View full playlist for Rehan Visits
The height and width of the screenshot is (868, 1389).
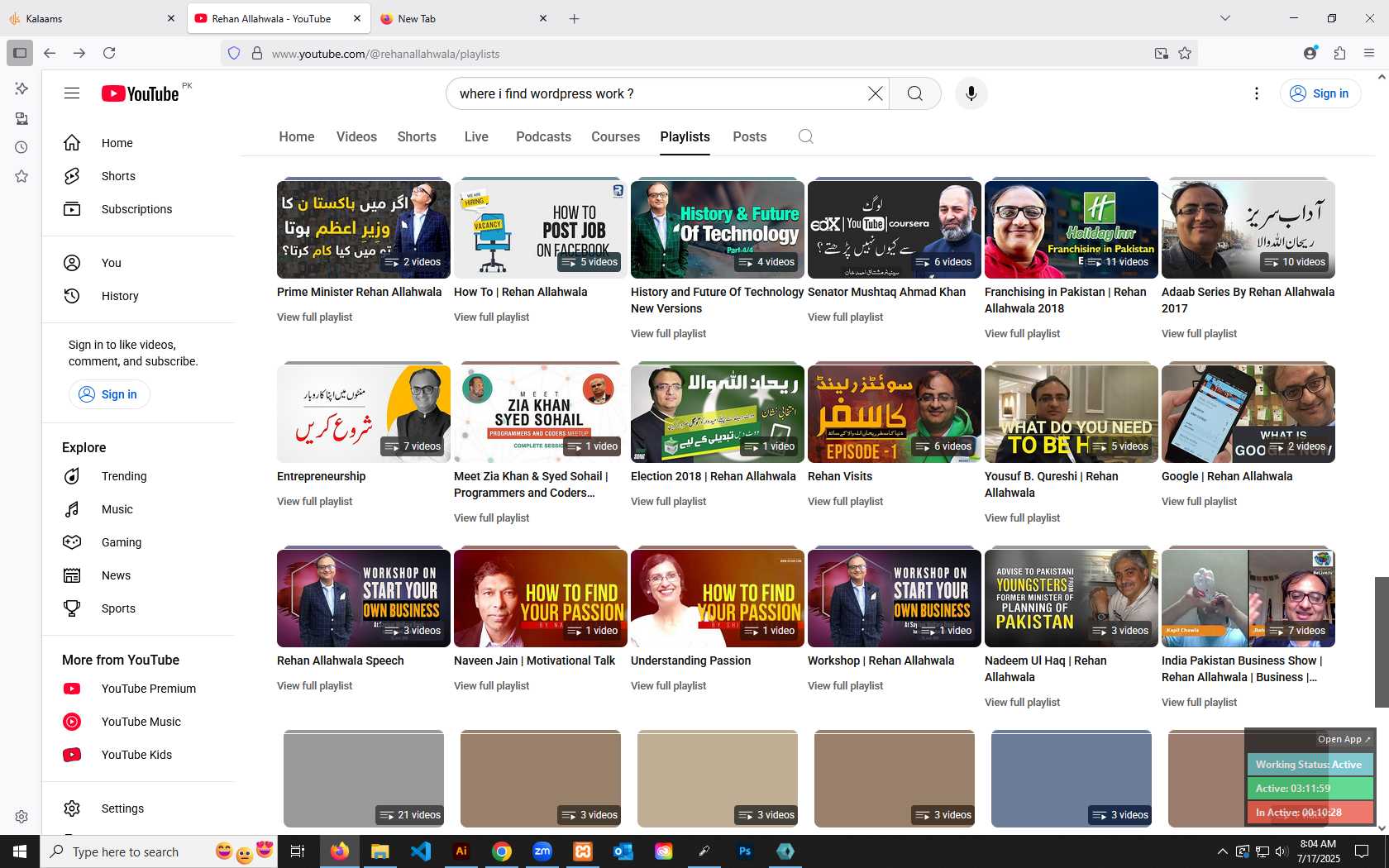tap(845, 501)
